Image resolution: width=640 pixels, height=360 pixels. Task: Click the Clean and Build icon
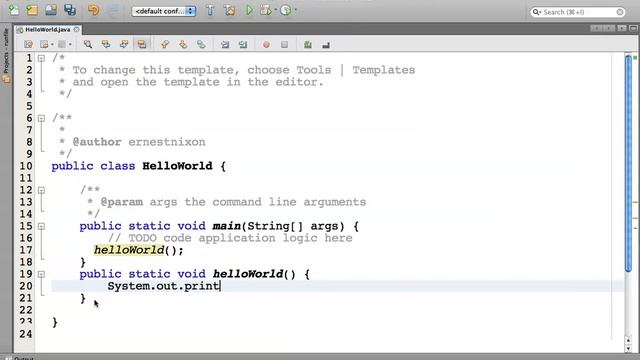[x=229, y=10]
